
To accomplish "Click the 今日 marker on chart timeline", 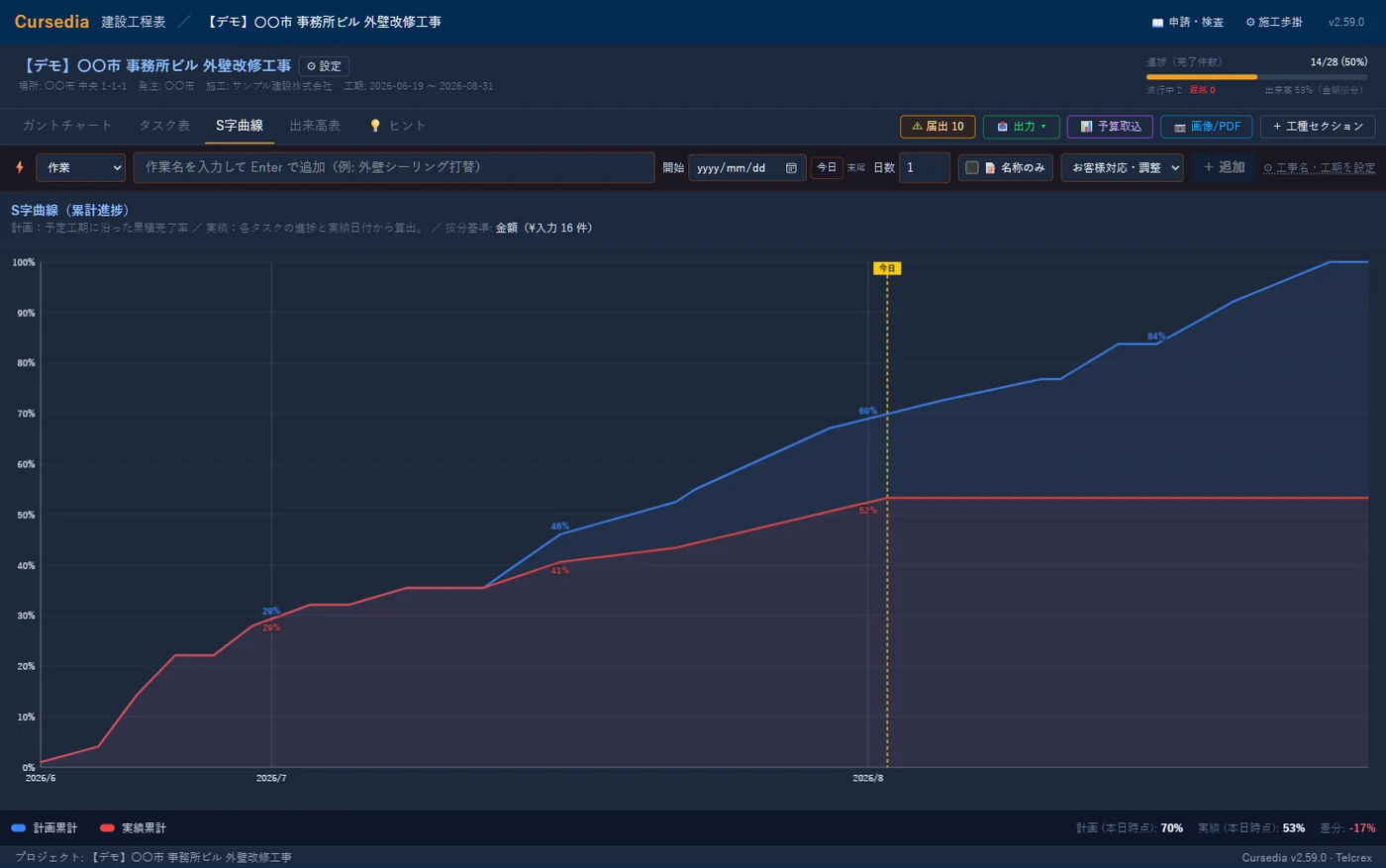I will (887, 268).
